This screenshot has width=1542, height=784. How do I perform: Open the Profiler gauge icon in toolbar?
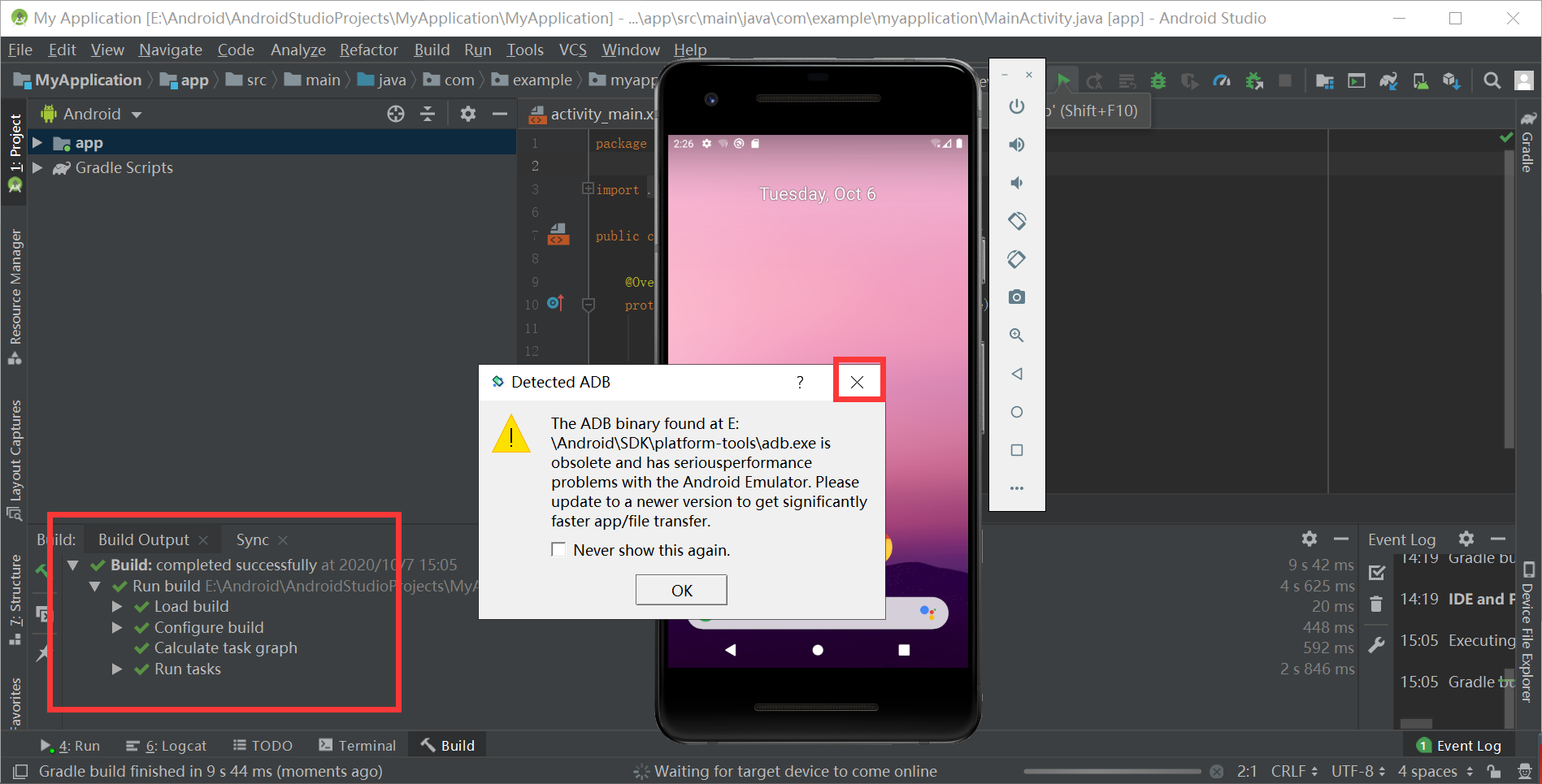(1222, 80)
